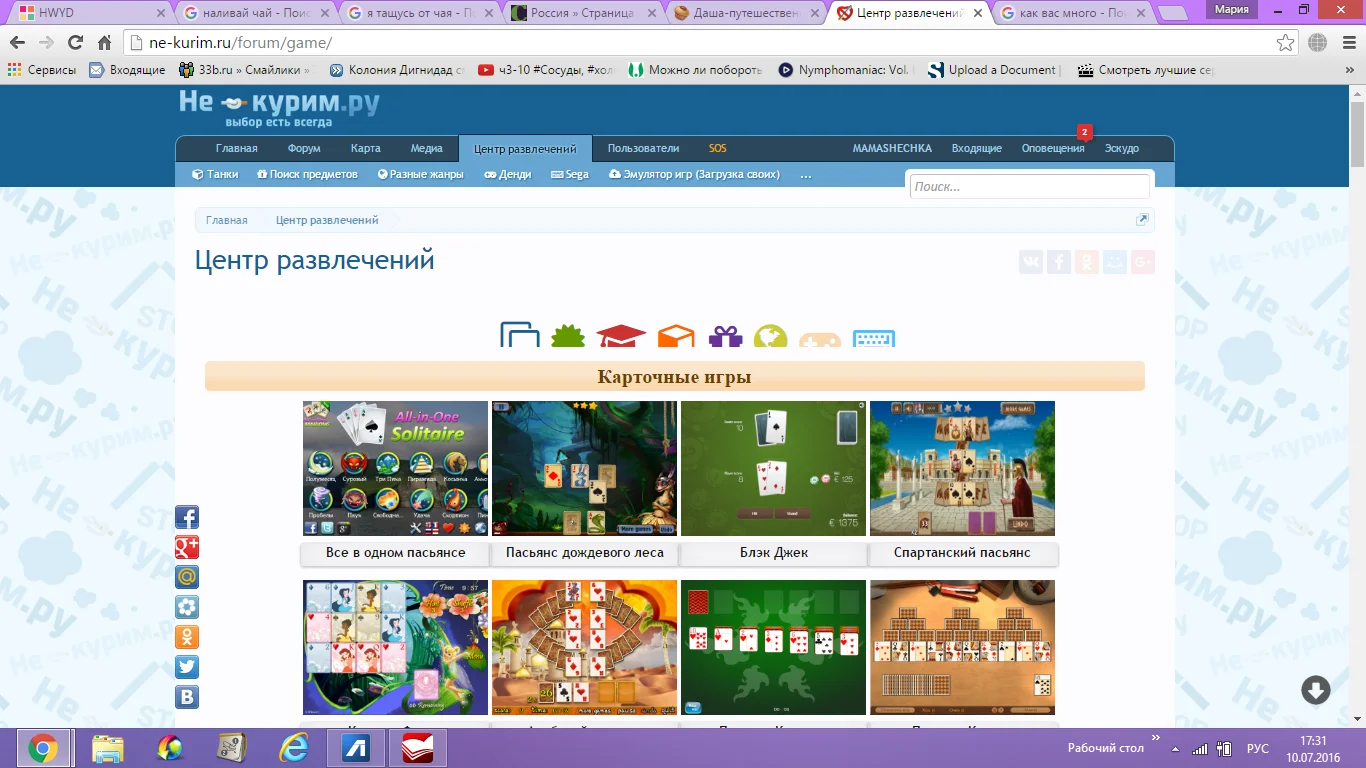
Task: Open Internet Explorer from the taskbar
Action: (294, 748)
